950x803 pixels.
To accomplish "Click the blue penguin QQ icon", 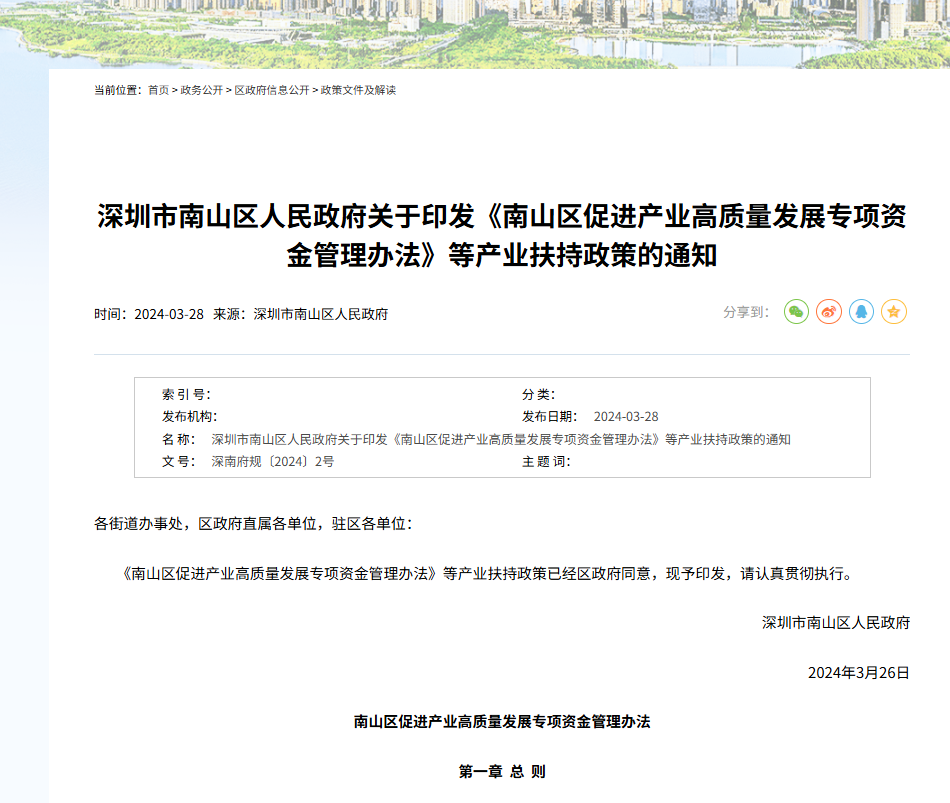I will click(x=861, y=312).
